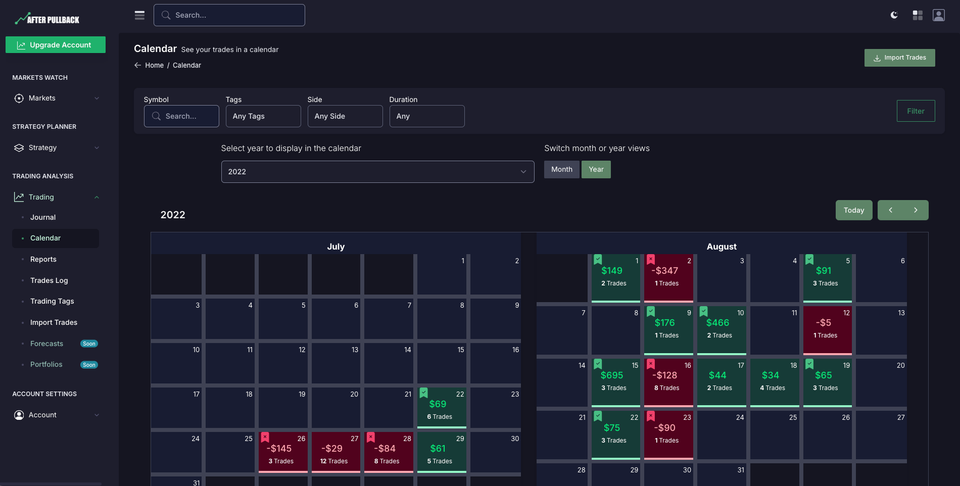Open Journal in the sidebar

coord(43,217)
